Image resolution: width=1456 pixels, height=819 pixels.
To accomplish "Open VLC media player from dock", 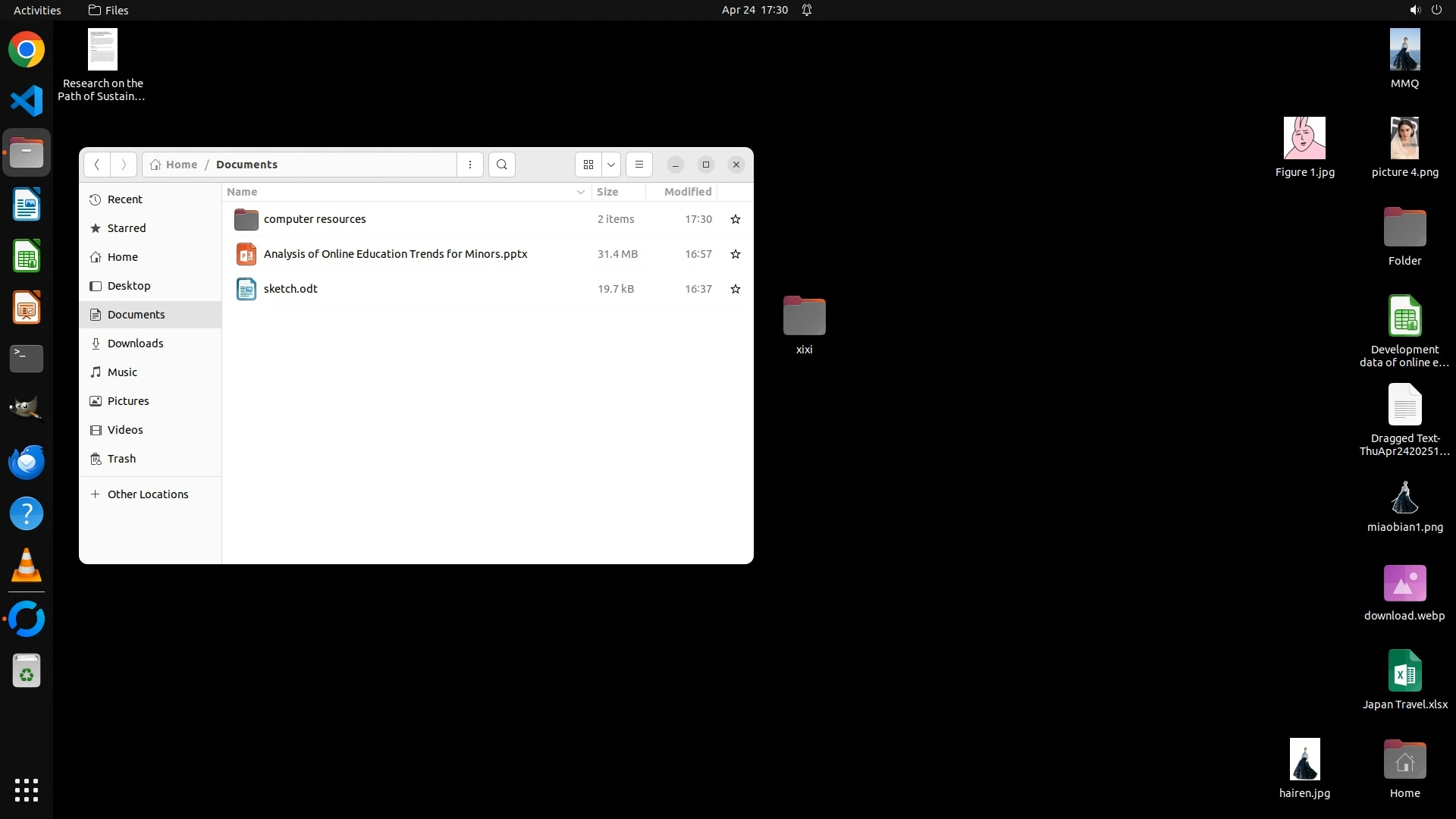I will (x=27, y=566).
